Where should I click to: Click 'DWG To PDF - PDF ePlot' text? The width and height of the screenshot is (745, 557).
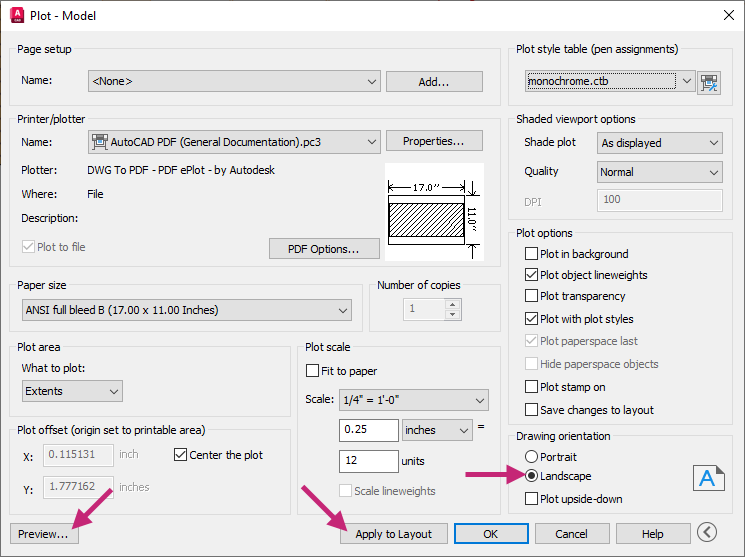(x=181, y=170)
